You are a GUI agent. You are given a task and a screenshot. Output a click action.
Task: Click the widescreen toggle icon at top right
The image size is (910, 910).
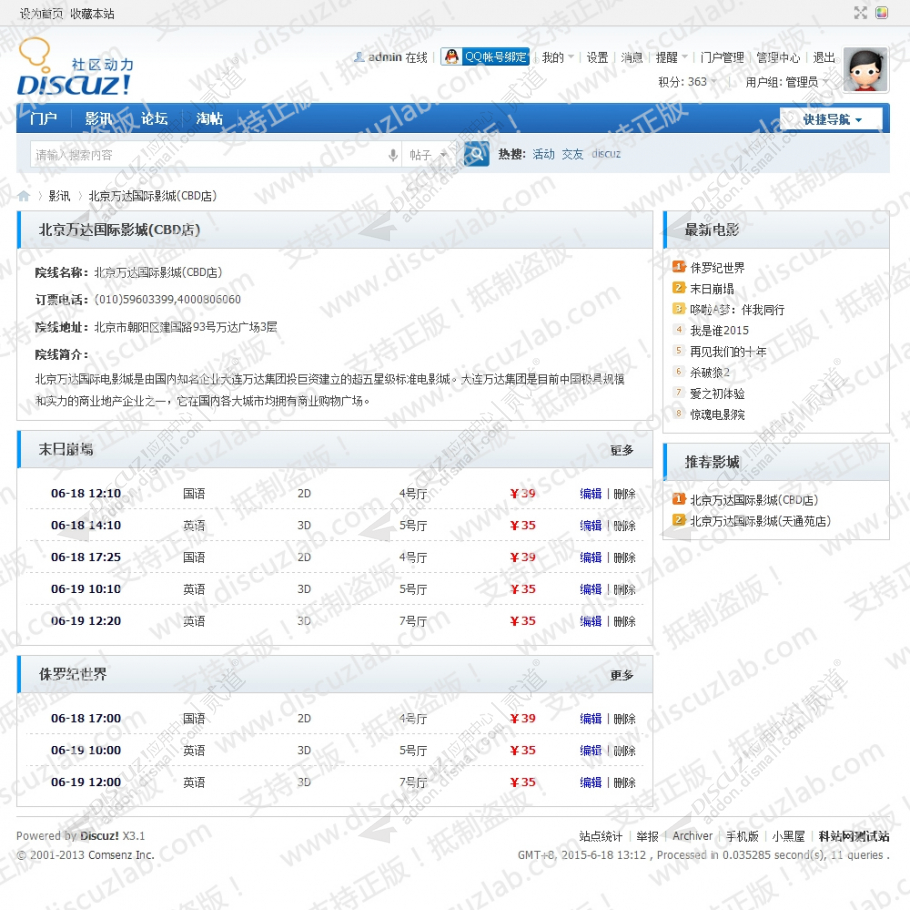click(861, 13)
